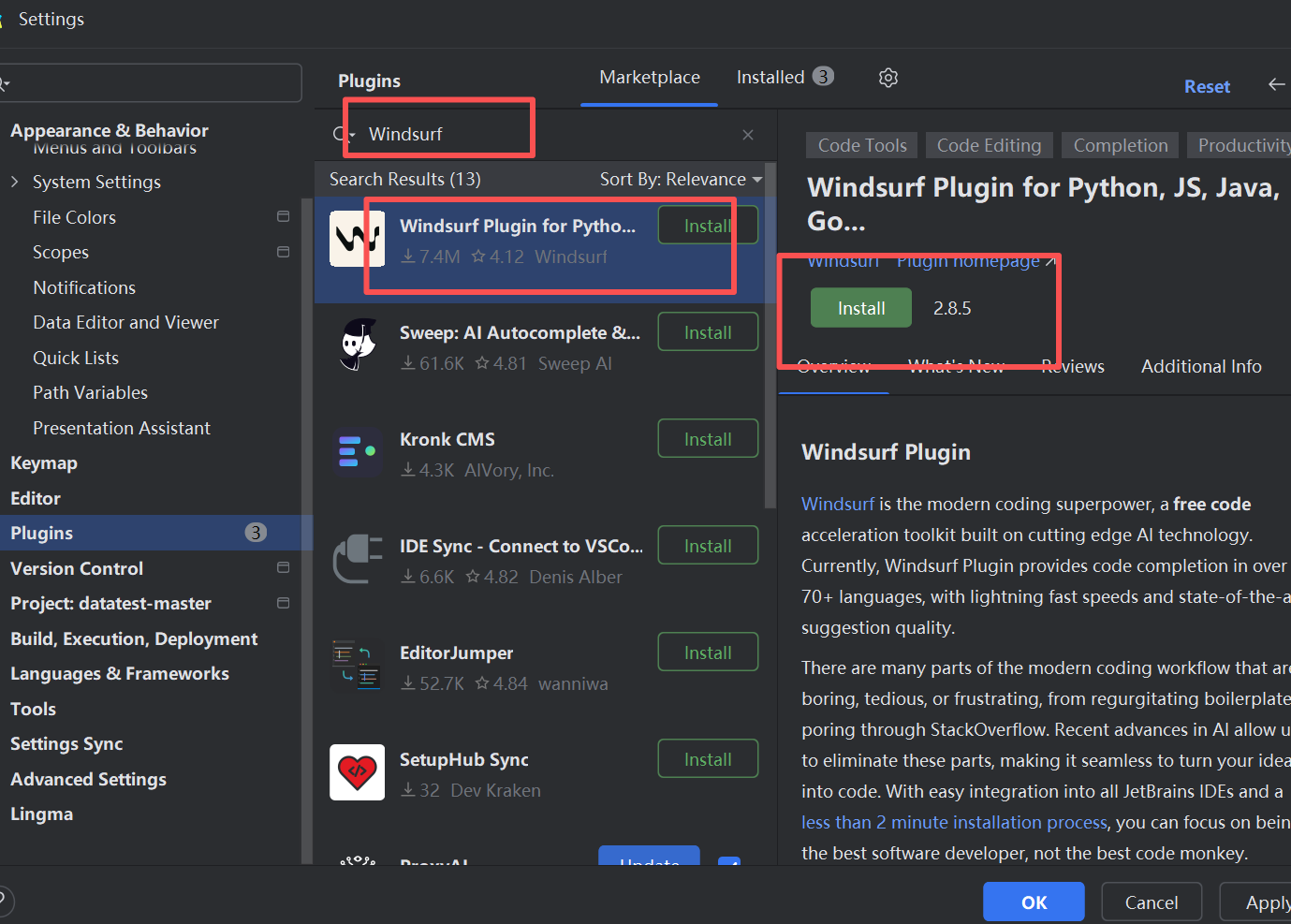Click the EditorJumper plugin icon
Viewport: 1291px width, 924px height.
click(357, 666)
